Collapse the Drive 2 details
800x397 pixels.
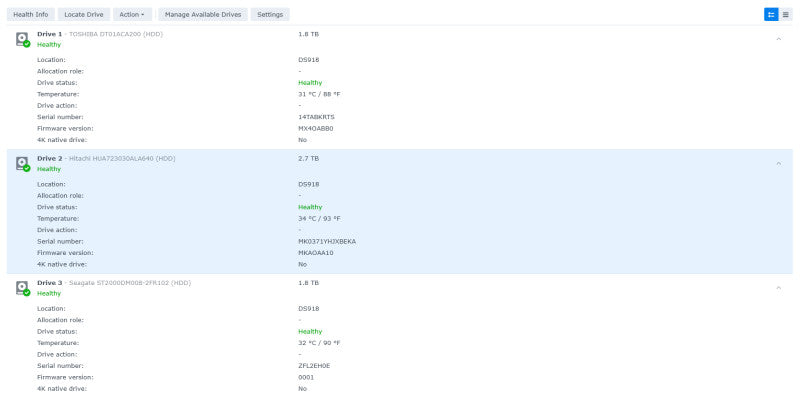click(779, 163)
